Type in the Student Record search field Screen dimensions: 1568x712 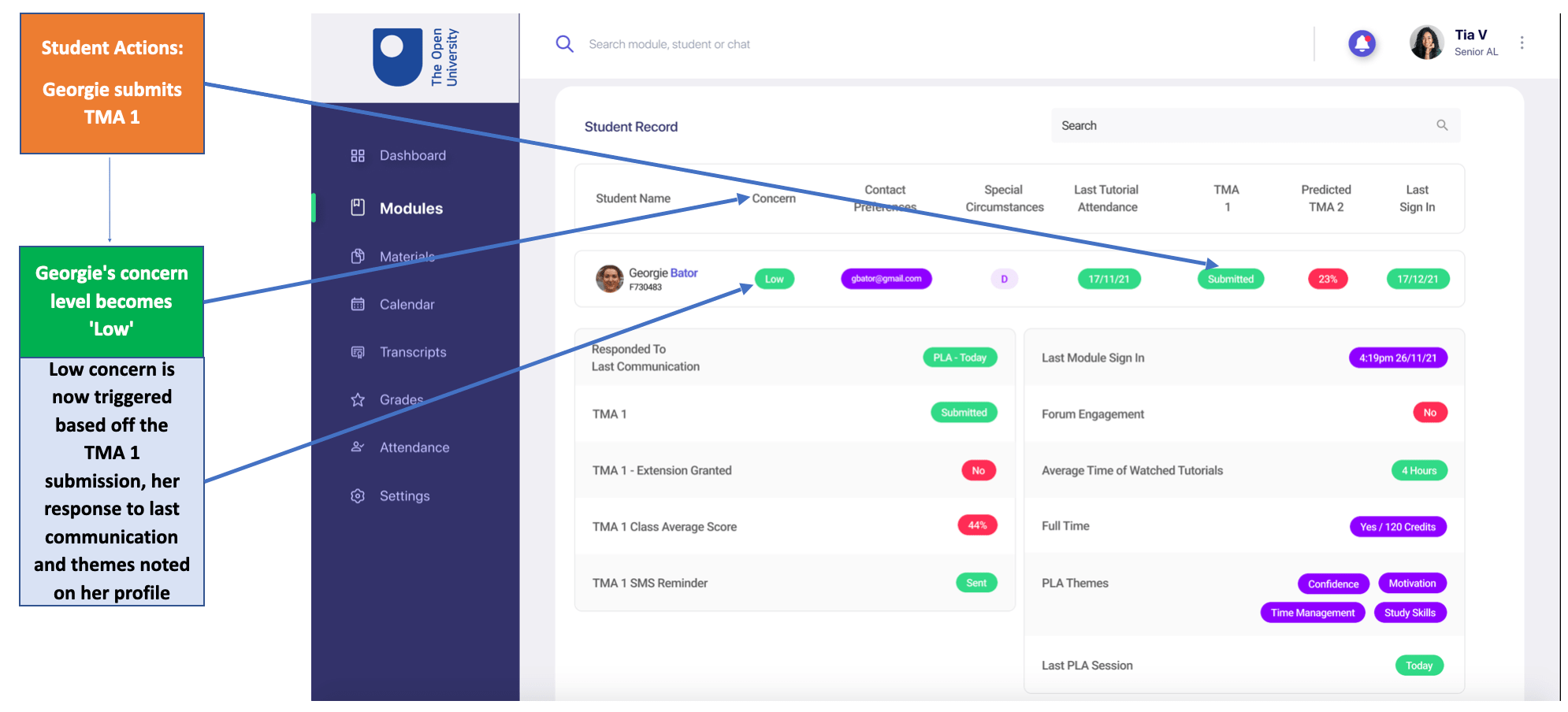pos(1245,126)
